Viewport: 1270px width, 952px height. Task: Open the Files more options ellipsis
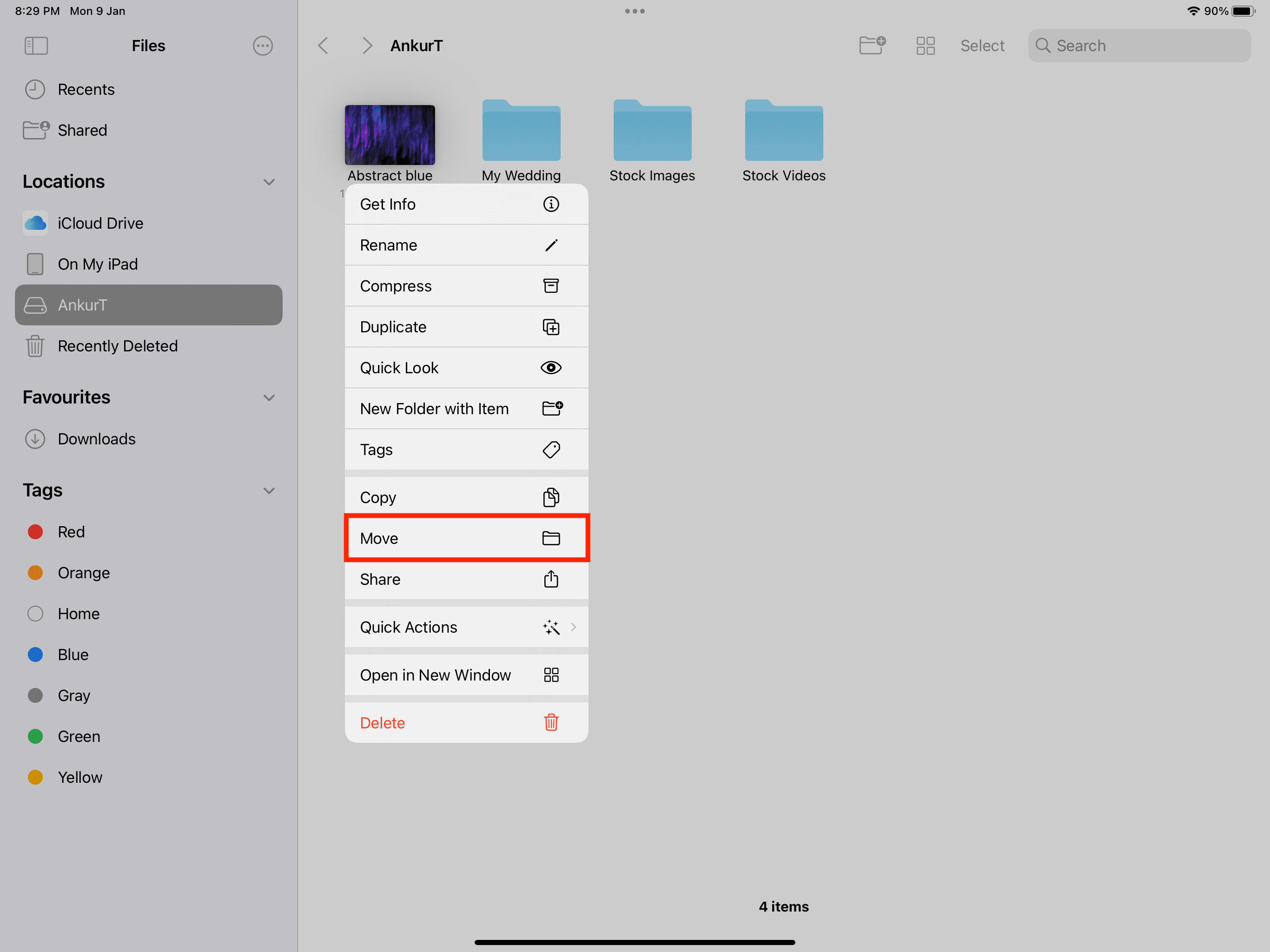point(263,46)
